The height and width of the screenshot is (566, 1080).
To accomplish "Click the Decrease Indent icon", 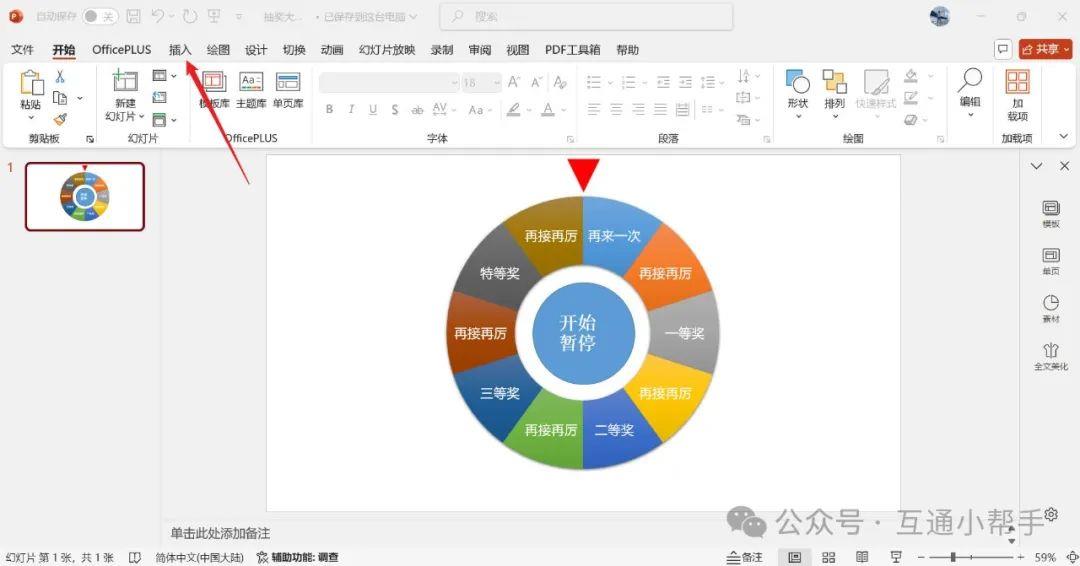I will pos(663,83).
